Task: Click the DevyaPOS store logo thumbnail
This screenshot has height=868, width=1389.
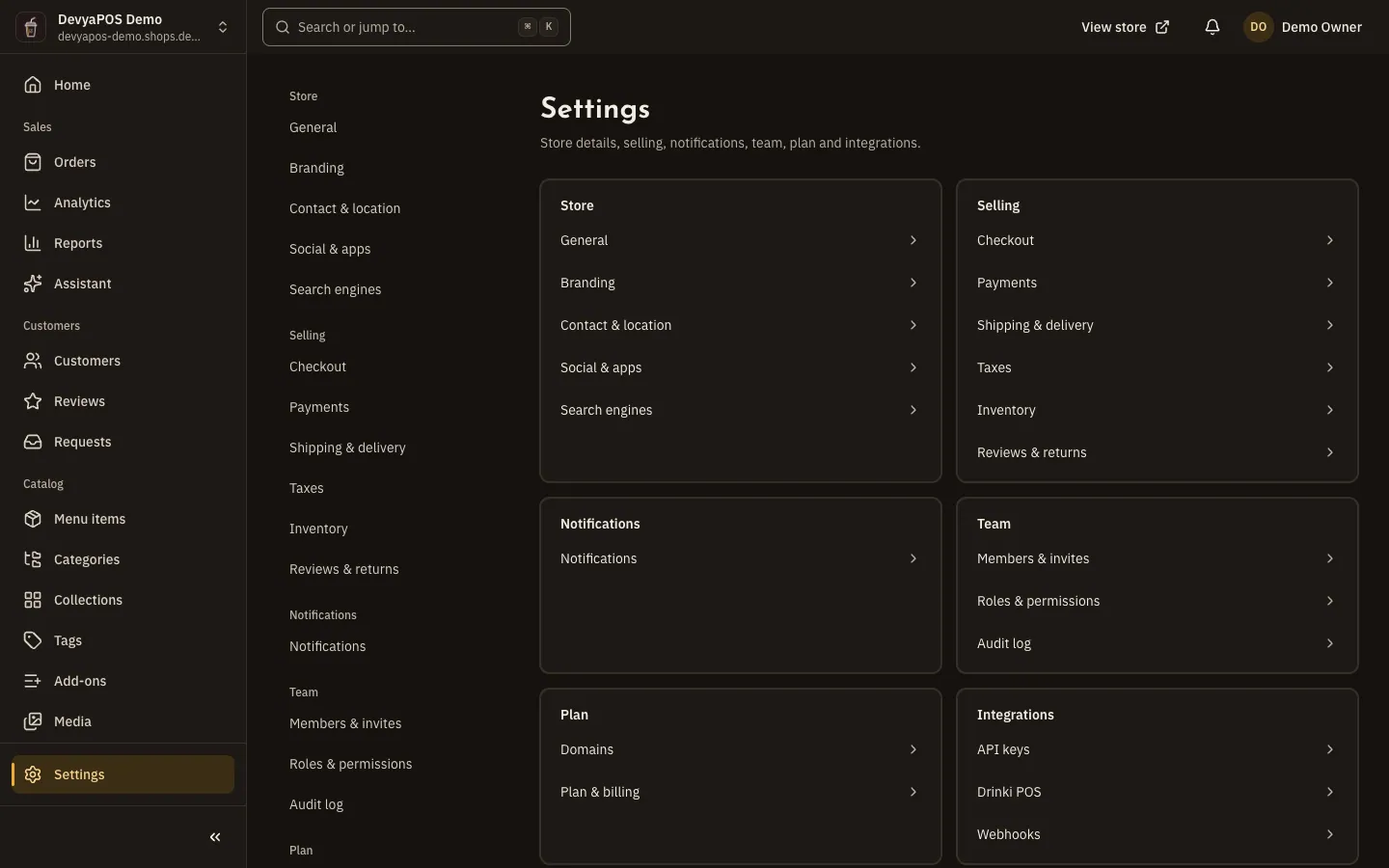Action: 31,27
